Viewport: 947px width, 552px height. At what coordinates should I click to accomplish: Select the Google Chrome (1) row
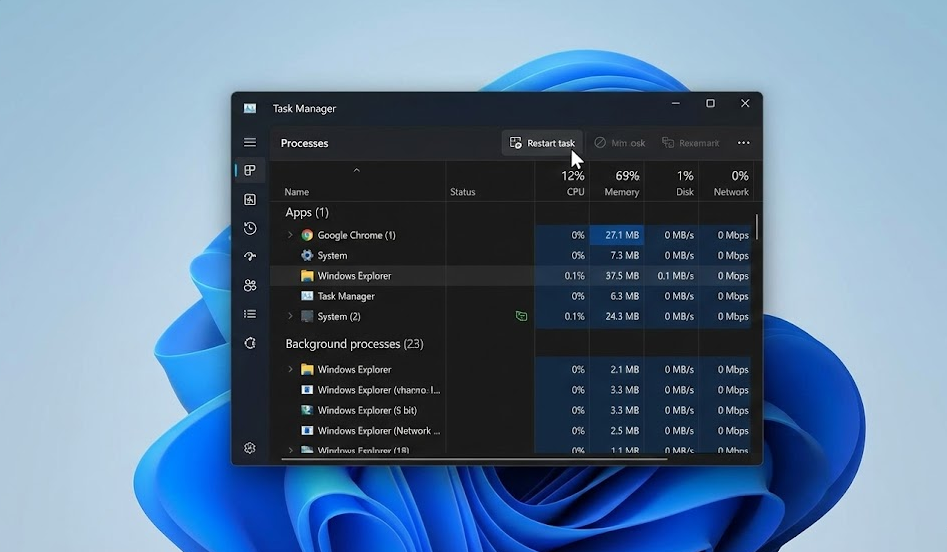point(510,235)
